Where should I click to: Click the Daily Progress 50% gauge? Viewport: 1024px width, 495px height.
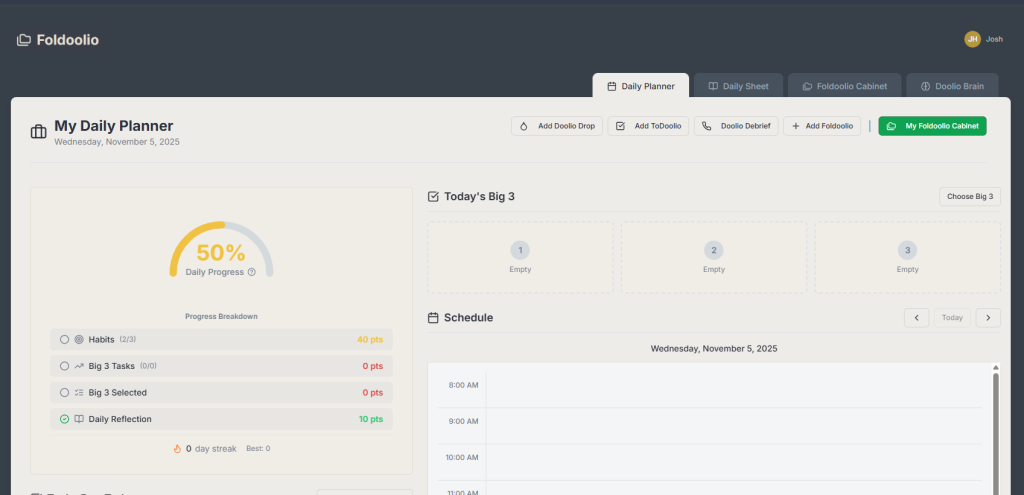(221, 252)
